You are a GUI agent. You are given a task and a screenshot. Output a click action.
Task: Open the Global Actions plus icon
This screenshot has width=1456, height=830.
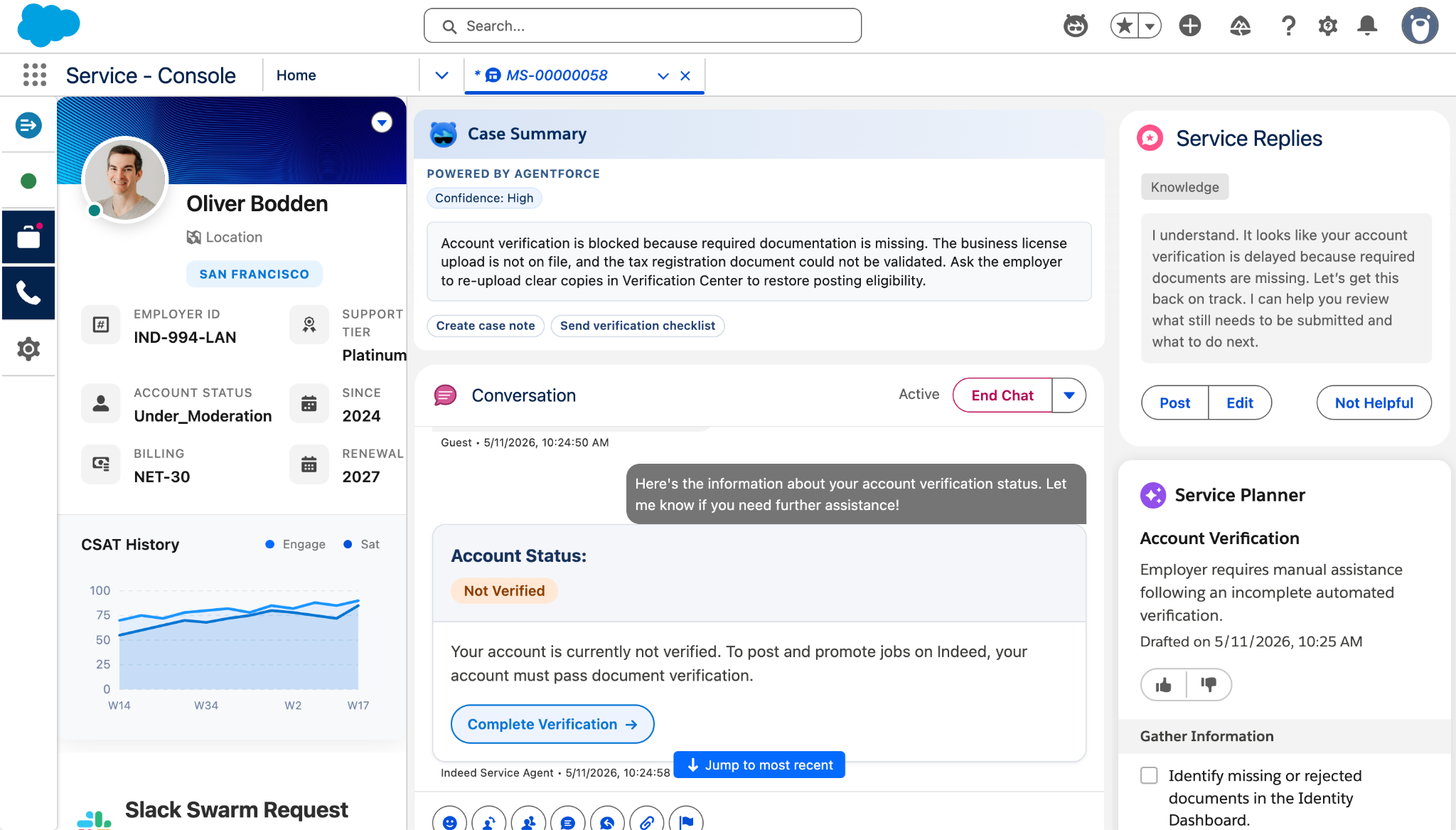tap(1190, 26)
